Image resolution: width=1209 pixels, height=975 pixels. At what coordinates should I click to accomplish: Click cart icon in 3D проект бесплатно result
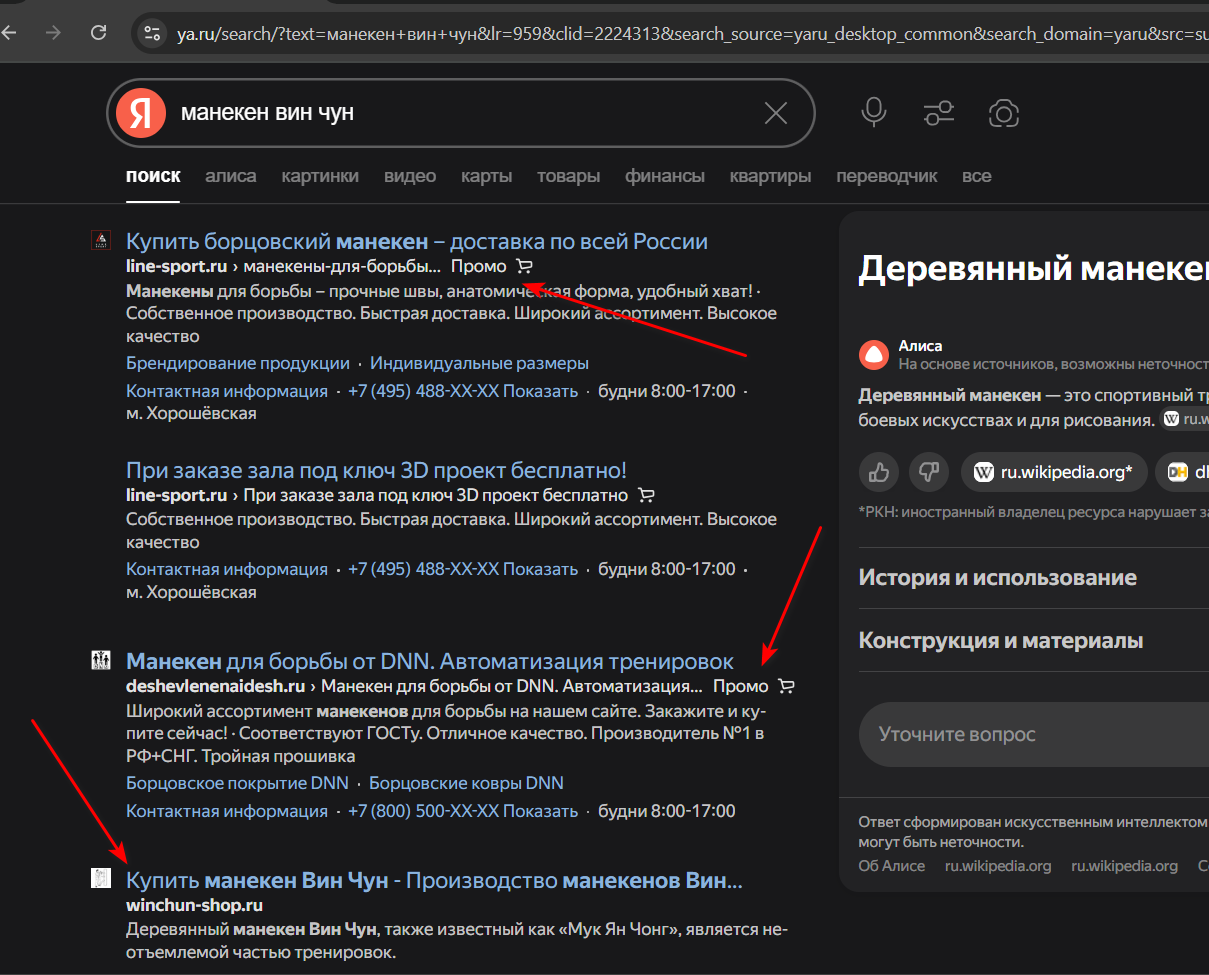click(x=646, y=495)
